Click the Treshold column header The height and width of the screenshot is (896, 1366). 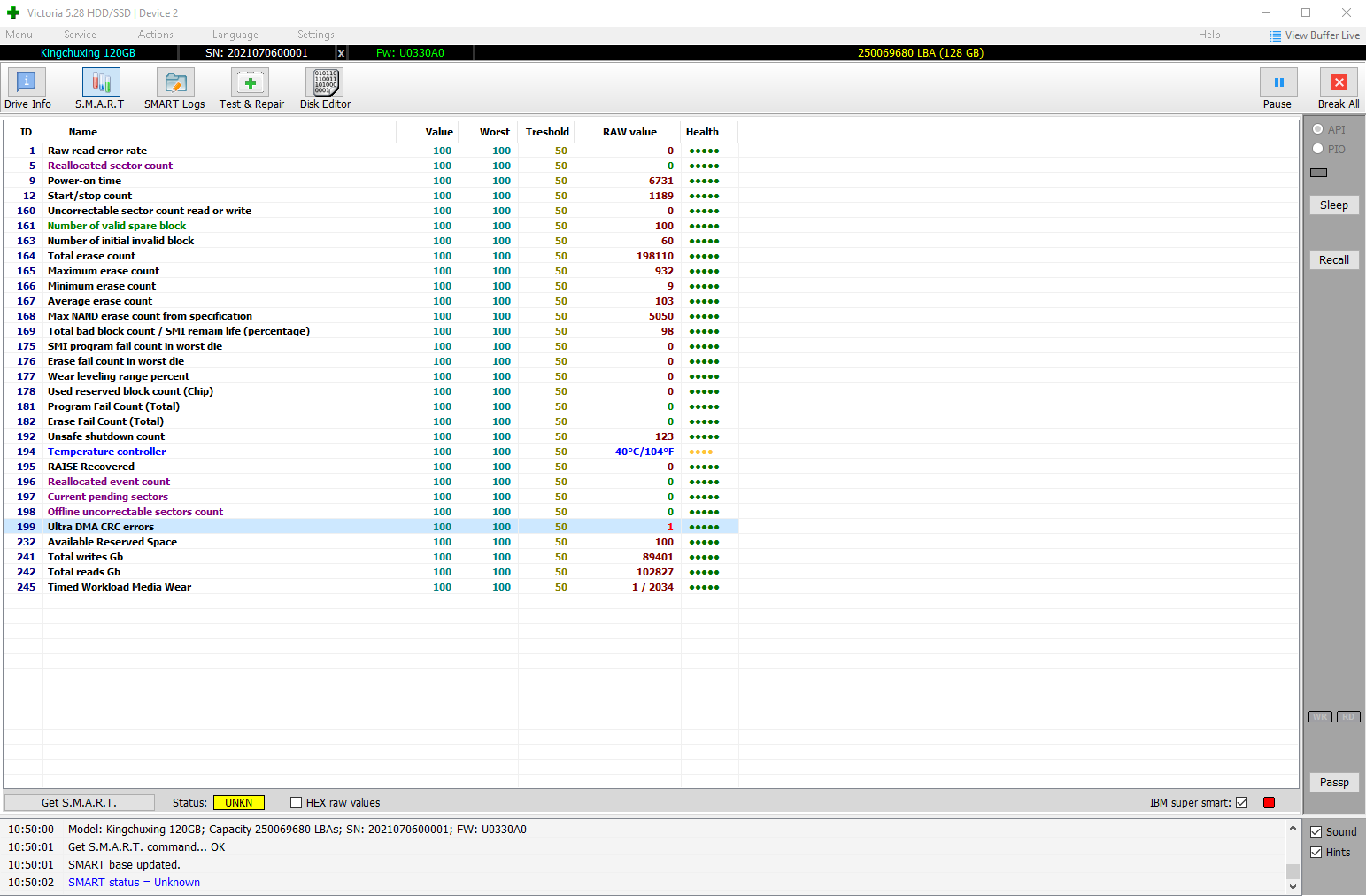(547, 132)
